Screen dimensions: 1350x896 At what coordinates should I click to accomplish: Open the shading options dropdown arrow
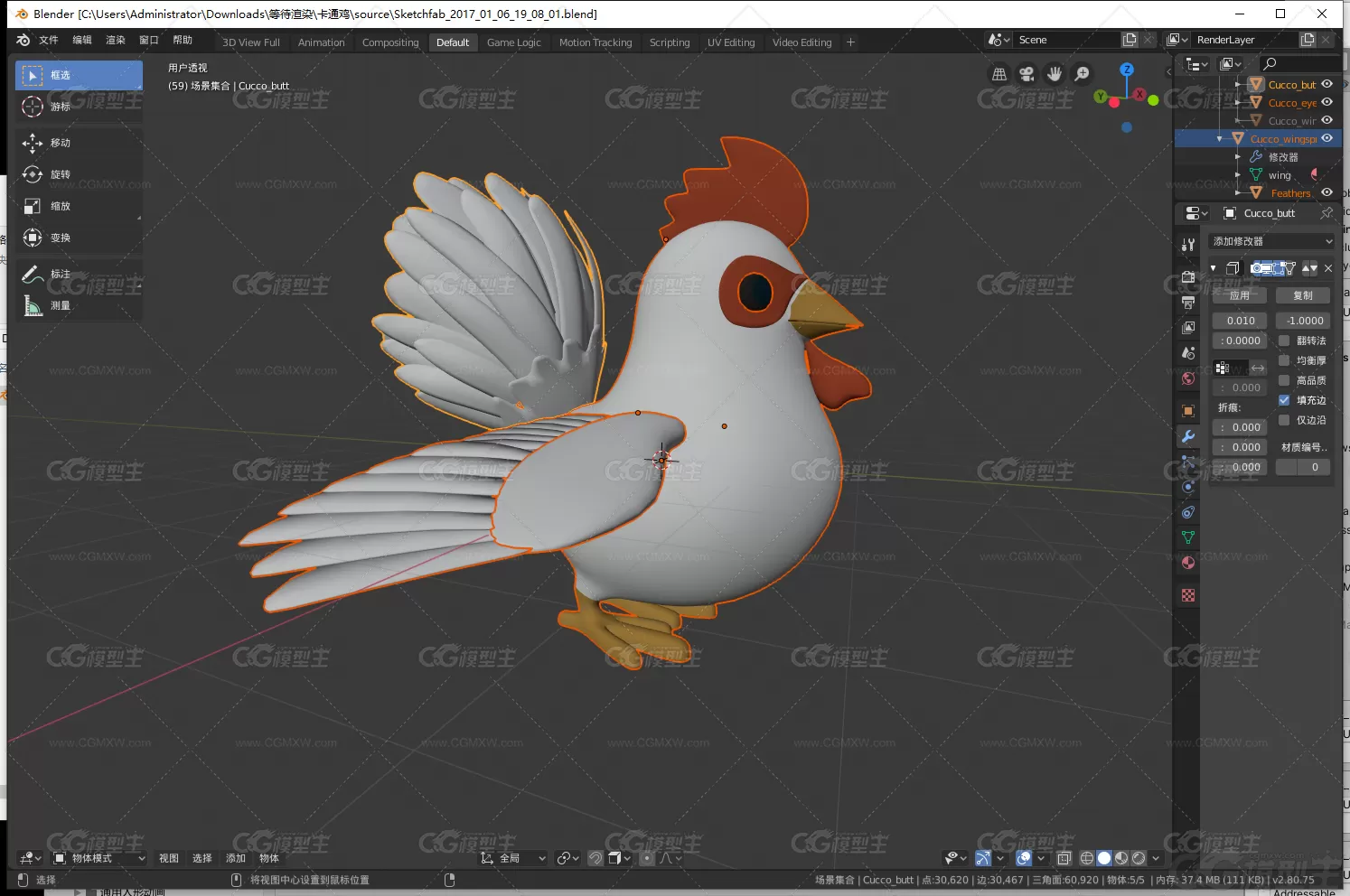(1156, 858)
